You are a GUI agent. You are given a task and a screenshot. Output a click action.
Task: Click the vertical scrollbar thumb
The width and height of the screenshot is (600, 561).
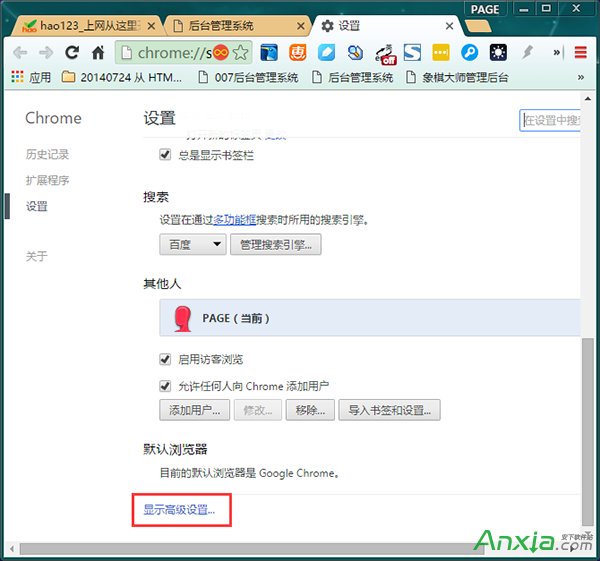587,432
